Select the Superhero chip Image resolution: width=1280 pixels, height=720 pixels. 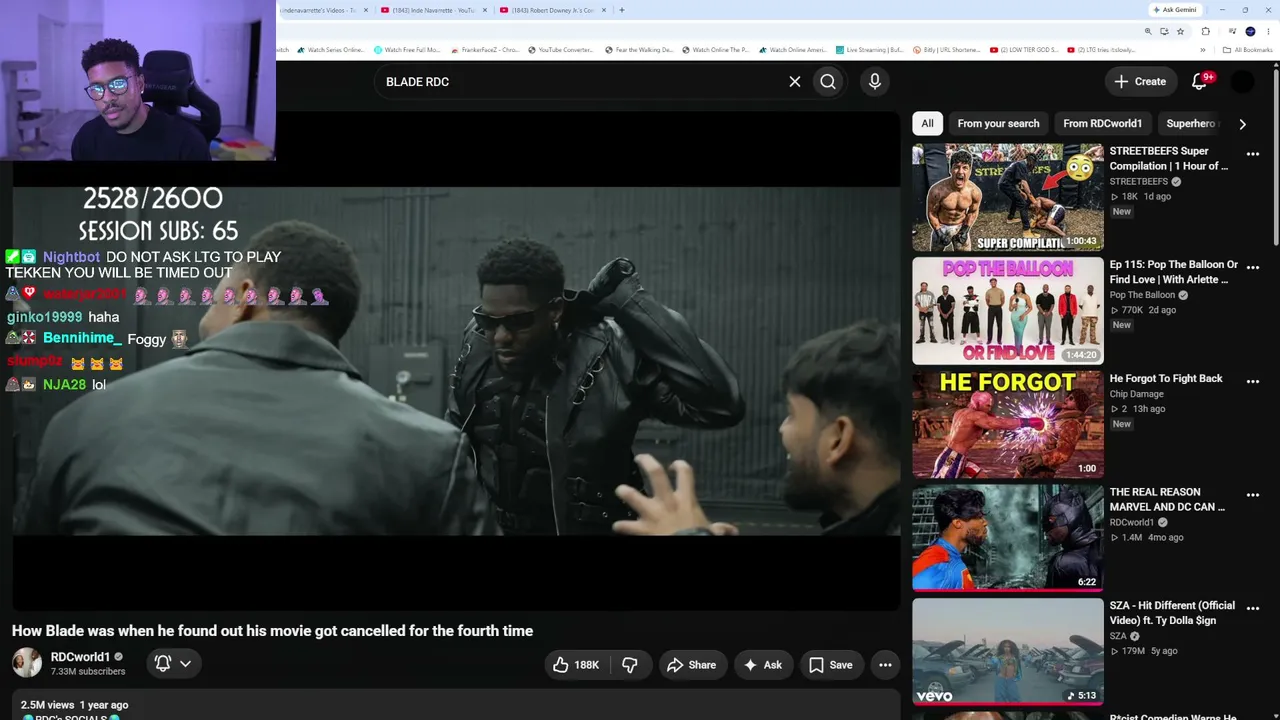[1191, 124]
